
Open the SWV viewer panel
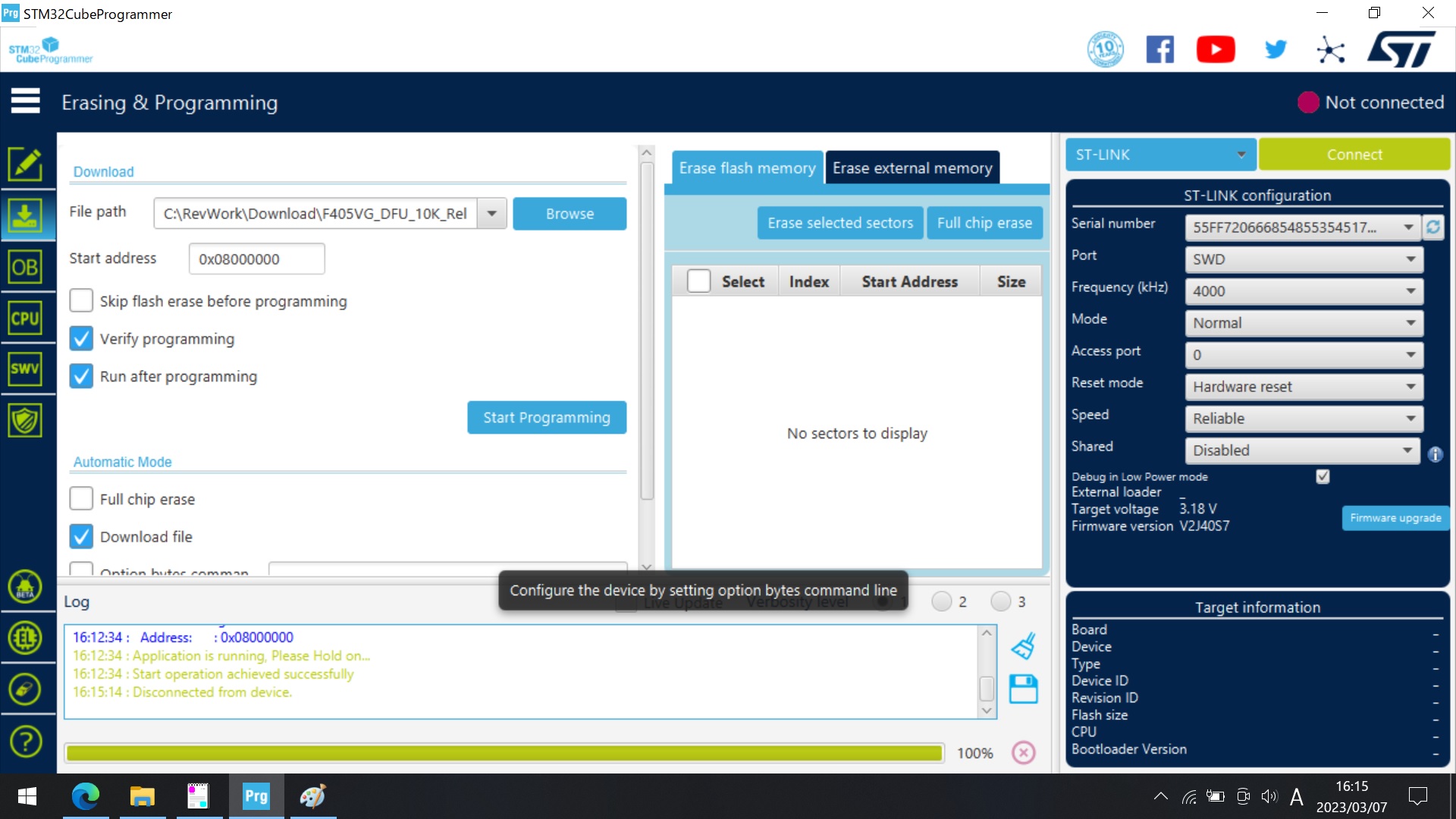[x=25, y=369]
